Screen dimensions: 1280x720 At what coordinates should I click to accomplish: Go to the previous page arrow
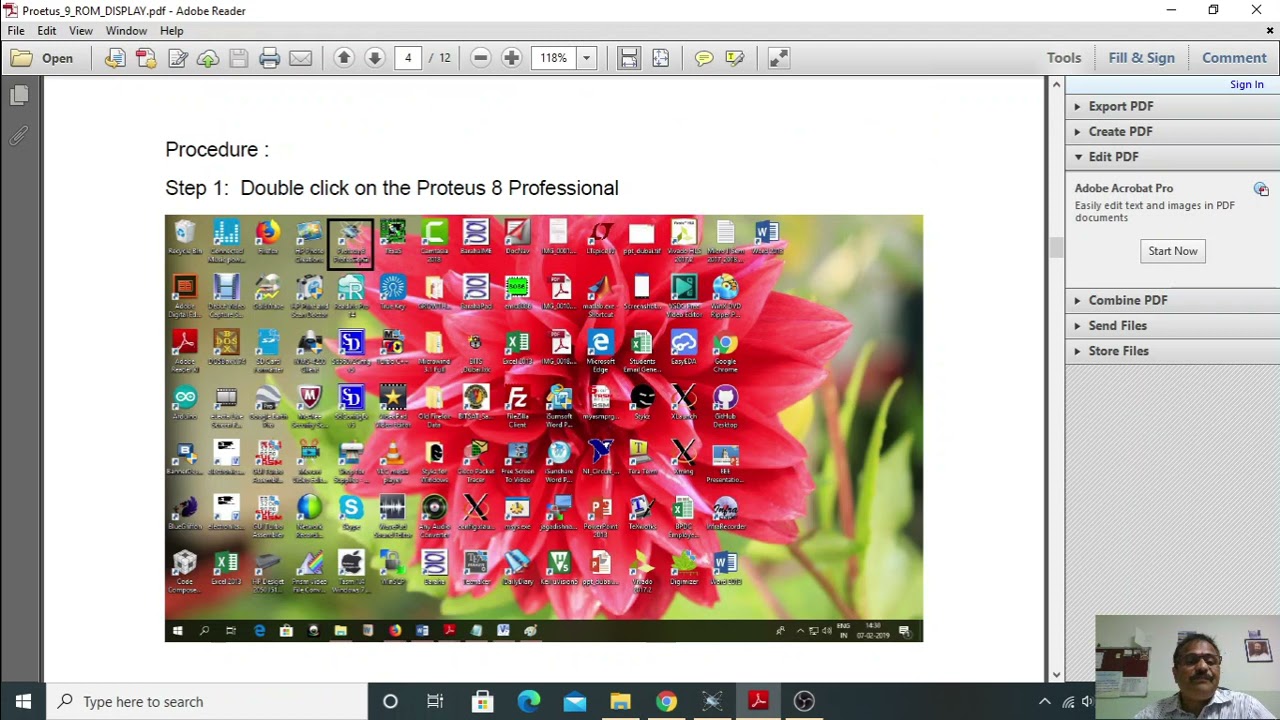click(343, 58)
